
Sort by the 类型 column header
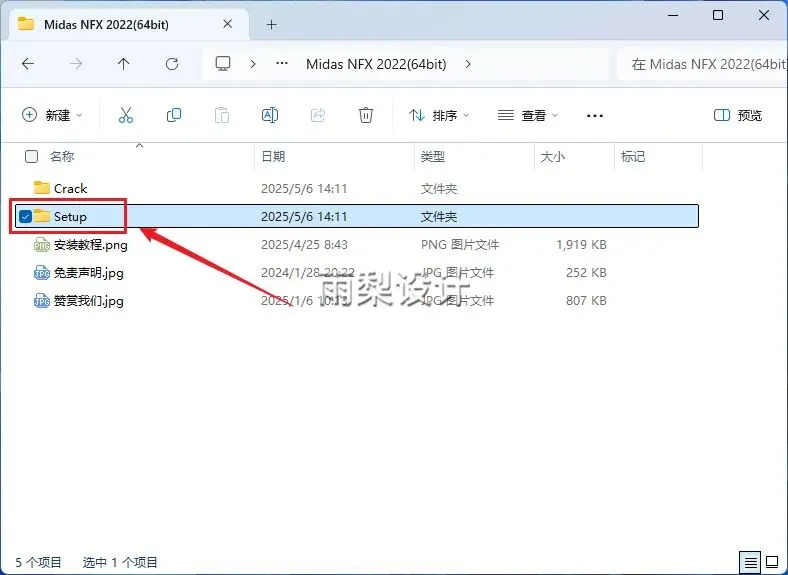coord(433,156)
